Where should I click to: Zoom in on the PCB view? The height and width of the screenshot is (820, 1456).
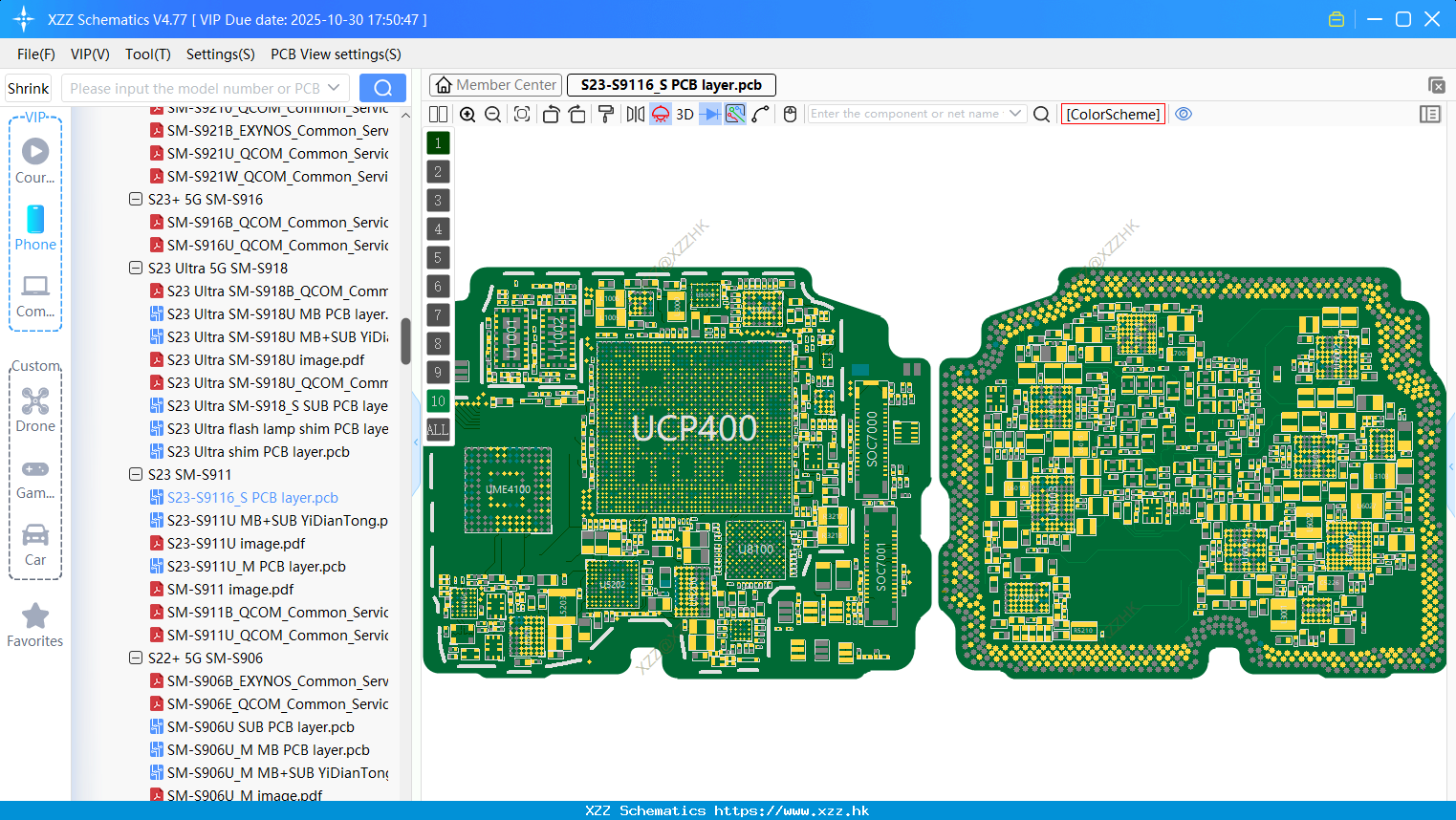(467, 114)
